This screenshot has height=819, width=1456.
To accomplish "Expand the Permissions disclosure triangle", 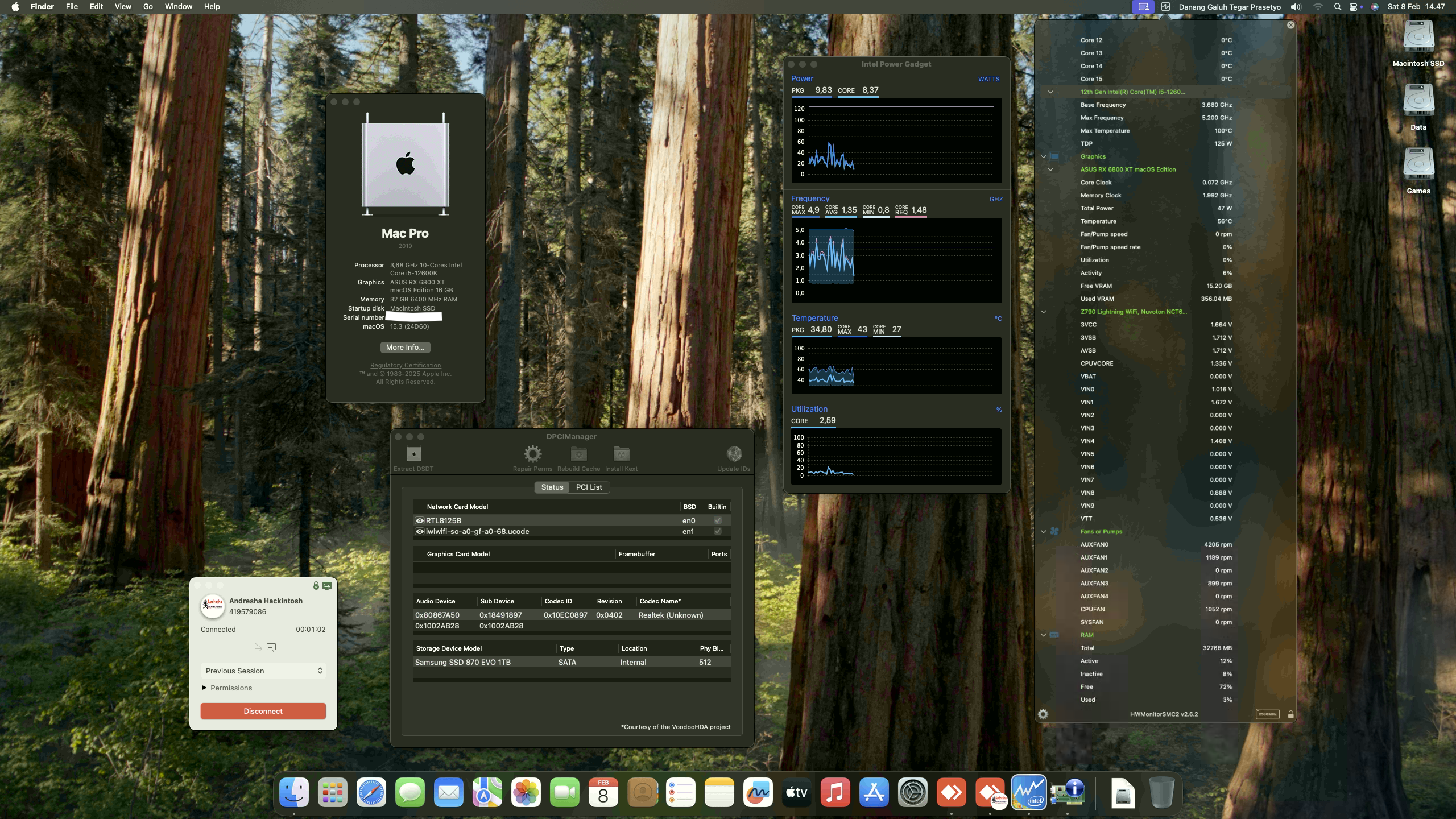I will (205, 688).
